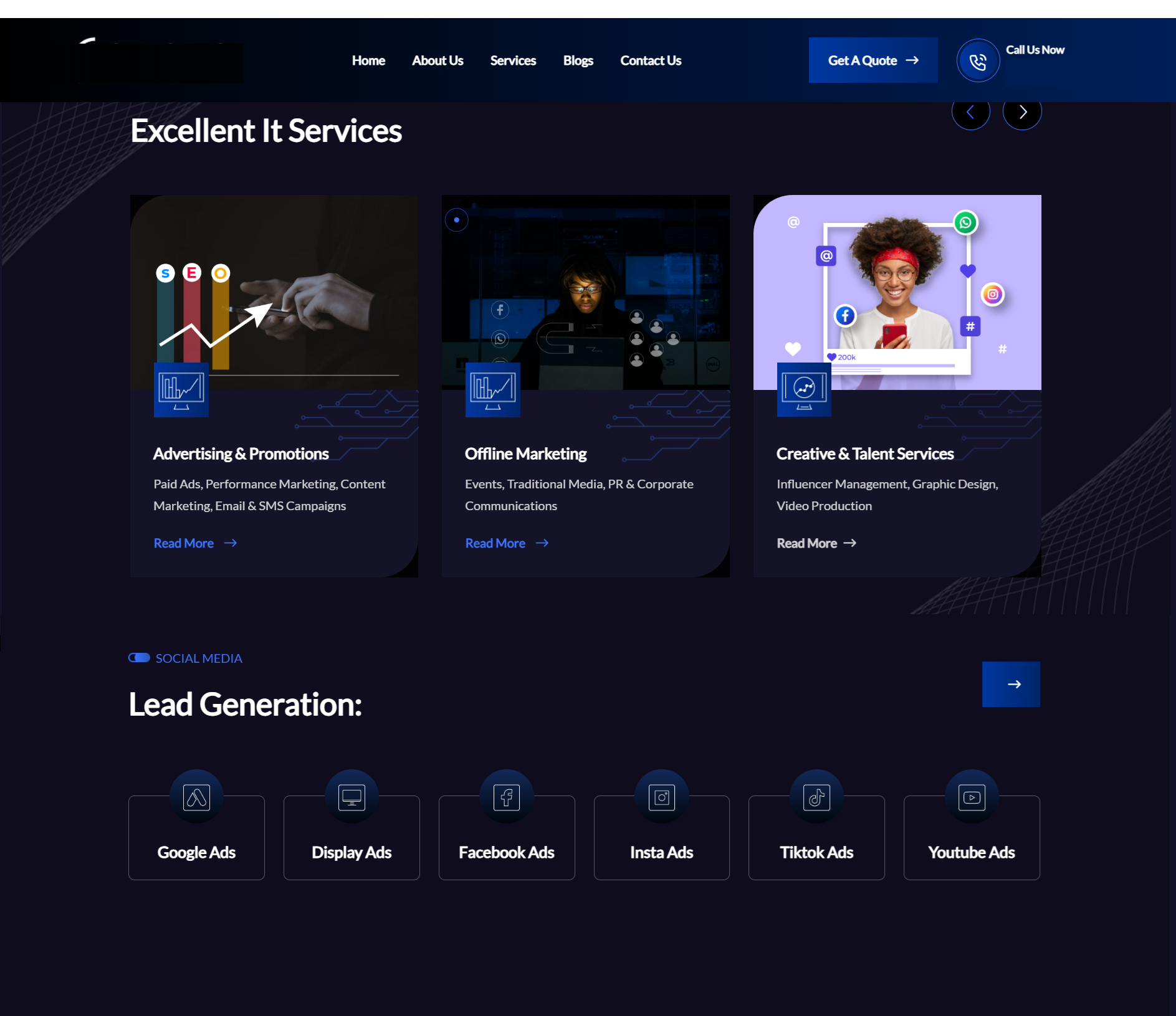Select the Youtube Ads play icon
This screenshot has height=1016, width=1176.
[972, 797]
